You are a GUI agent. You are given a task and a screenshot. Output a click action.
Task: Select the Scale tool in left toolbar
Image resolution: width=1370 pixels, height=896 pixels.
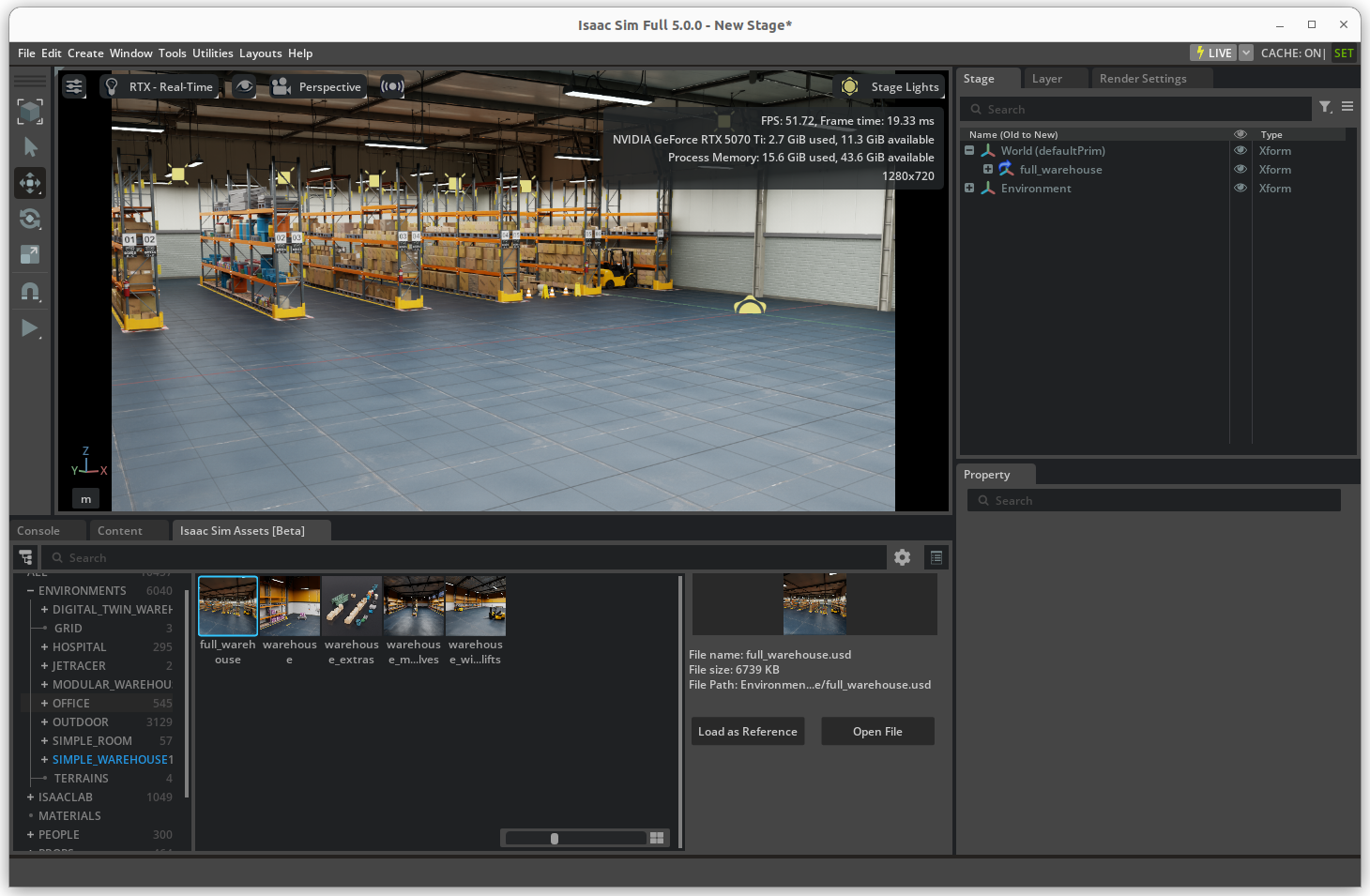click(30, 254)
